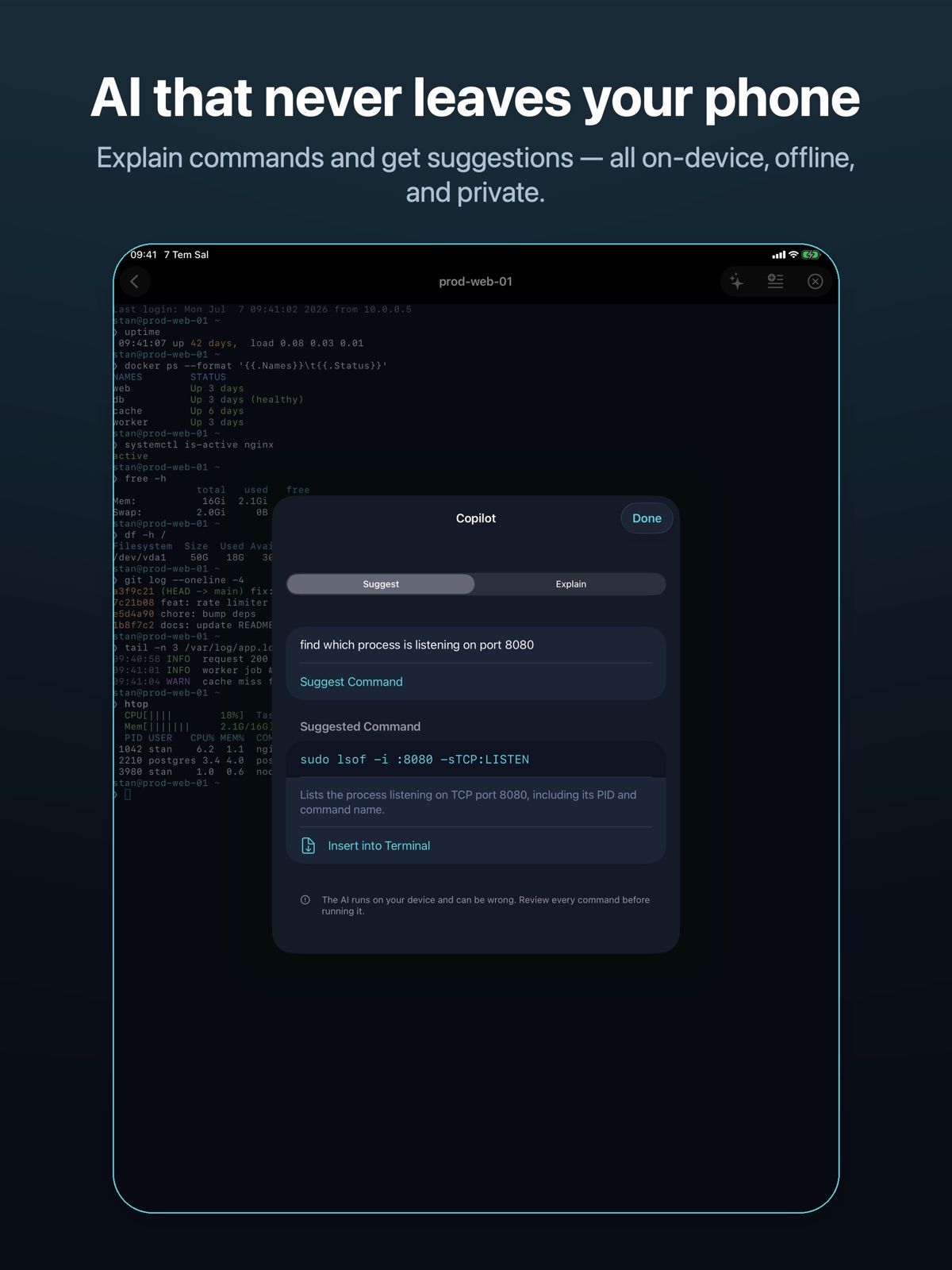Viewport: 952px width, 1270px height.
Task: Tap the info circle beside the AI disclaimer
Action: click(x=305, y=900)
